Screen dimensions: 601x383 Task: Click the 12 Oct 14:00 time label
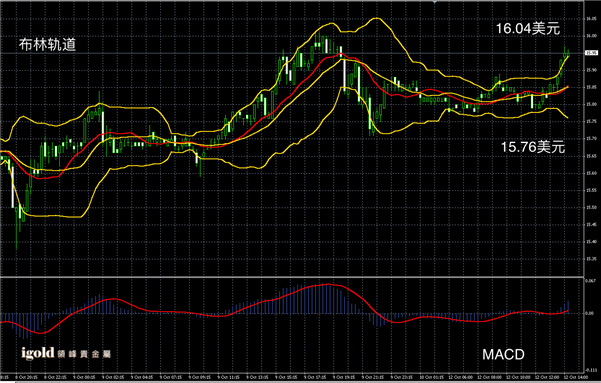(x=573, y=378)
